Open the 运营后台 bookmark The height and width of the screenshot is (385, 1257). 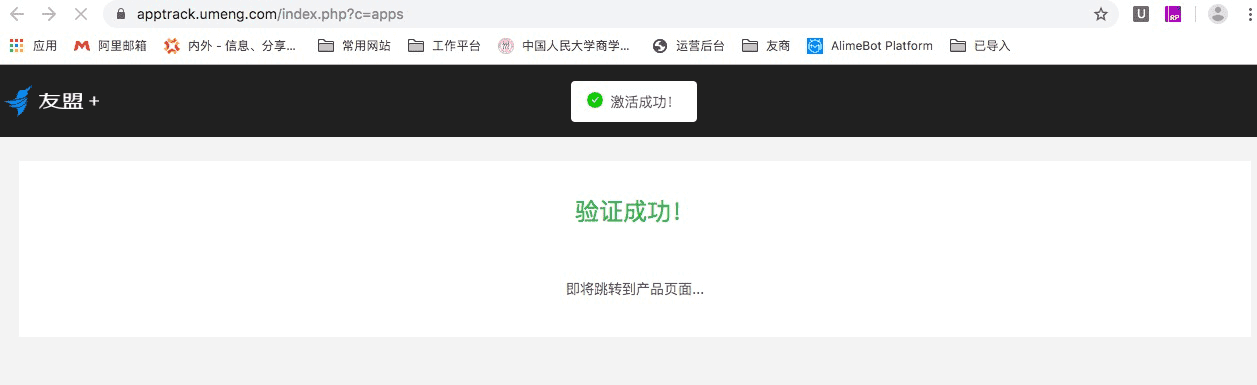coord(688,46)
